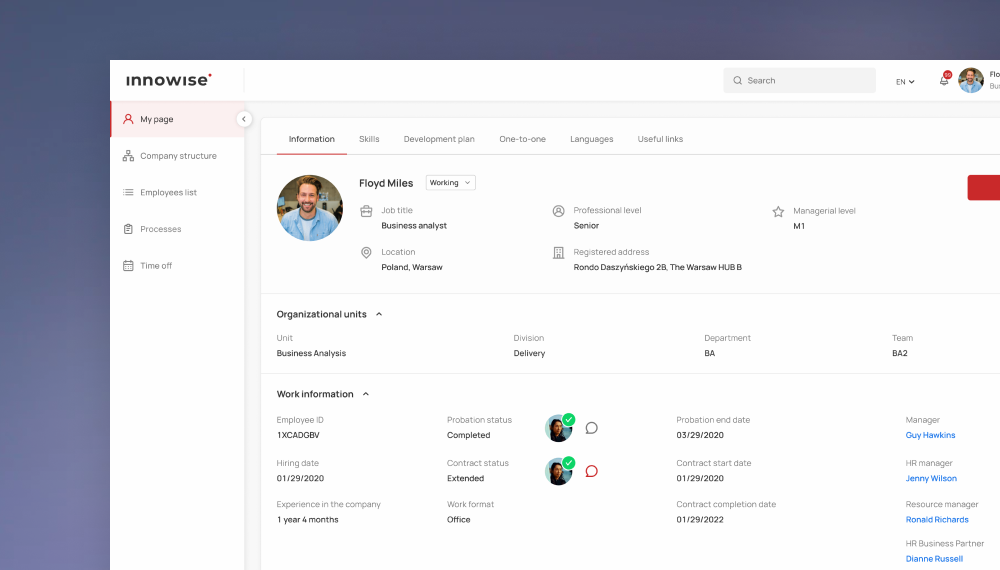Open Dianne Russell HR partner link
The height and width of the screenshot is (570, 1000).
pyautogui.click(x=934, y=559)
